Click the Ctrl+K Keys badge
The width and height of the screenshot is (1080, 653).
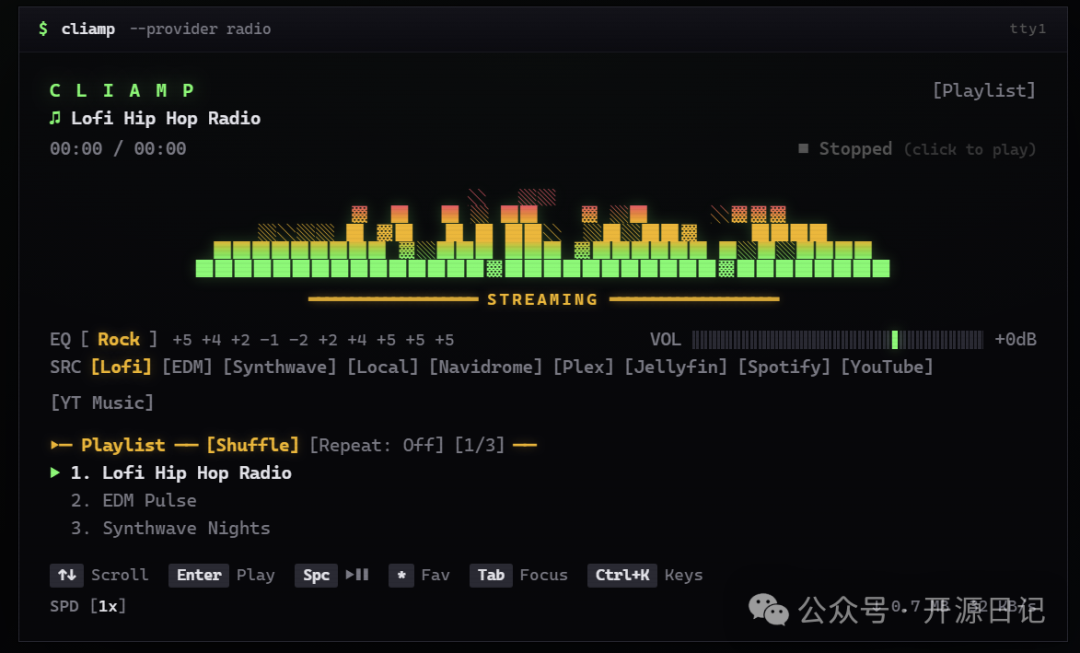click(x=622, y=575)
